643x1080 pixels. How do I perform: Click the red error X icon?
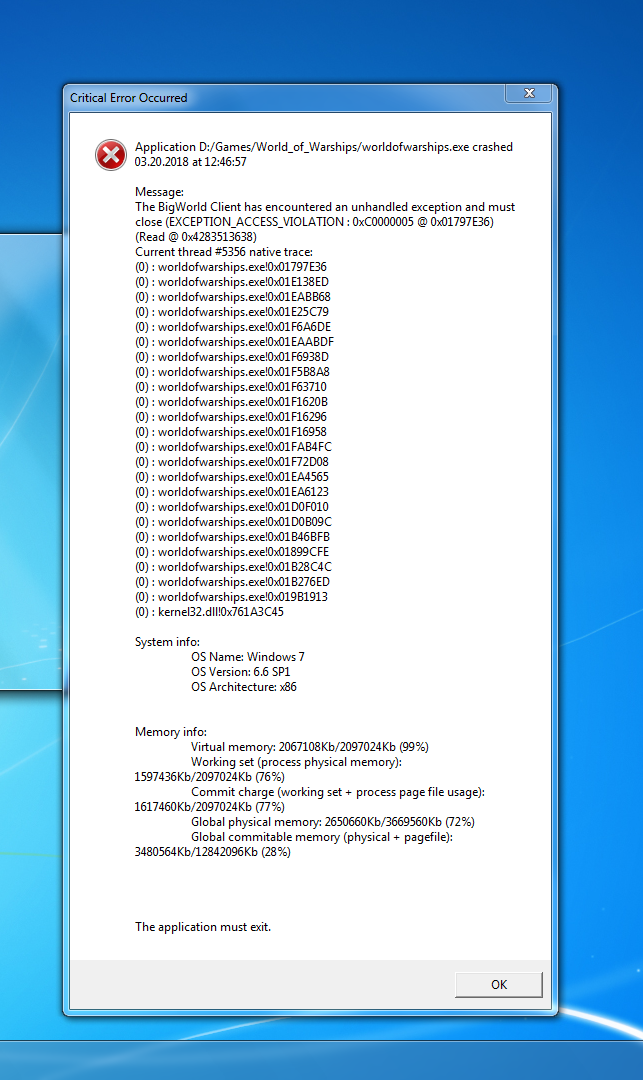pyautogui.click(x=110, y=154)
